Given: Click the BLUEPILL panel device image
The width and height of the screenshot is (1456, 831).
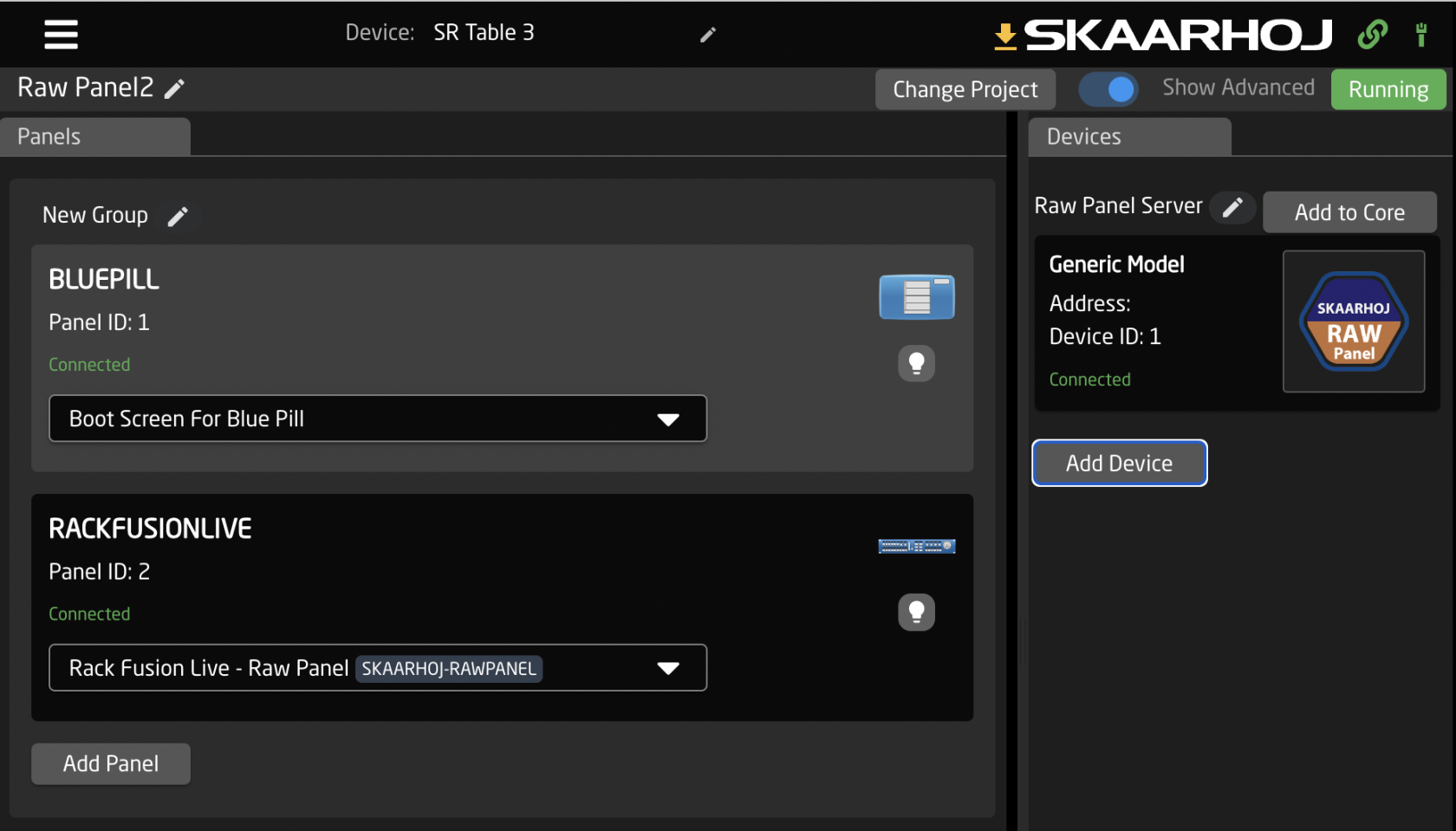Looking at the screenshot, I should 917,297.
